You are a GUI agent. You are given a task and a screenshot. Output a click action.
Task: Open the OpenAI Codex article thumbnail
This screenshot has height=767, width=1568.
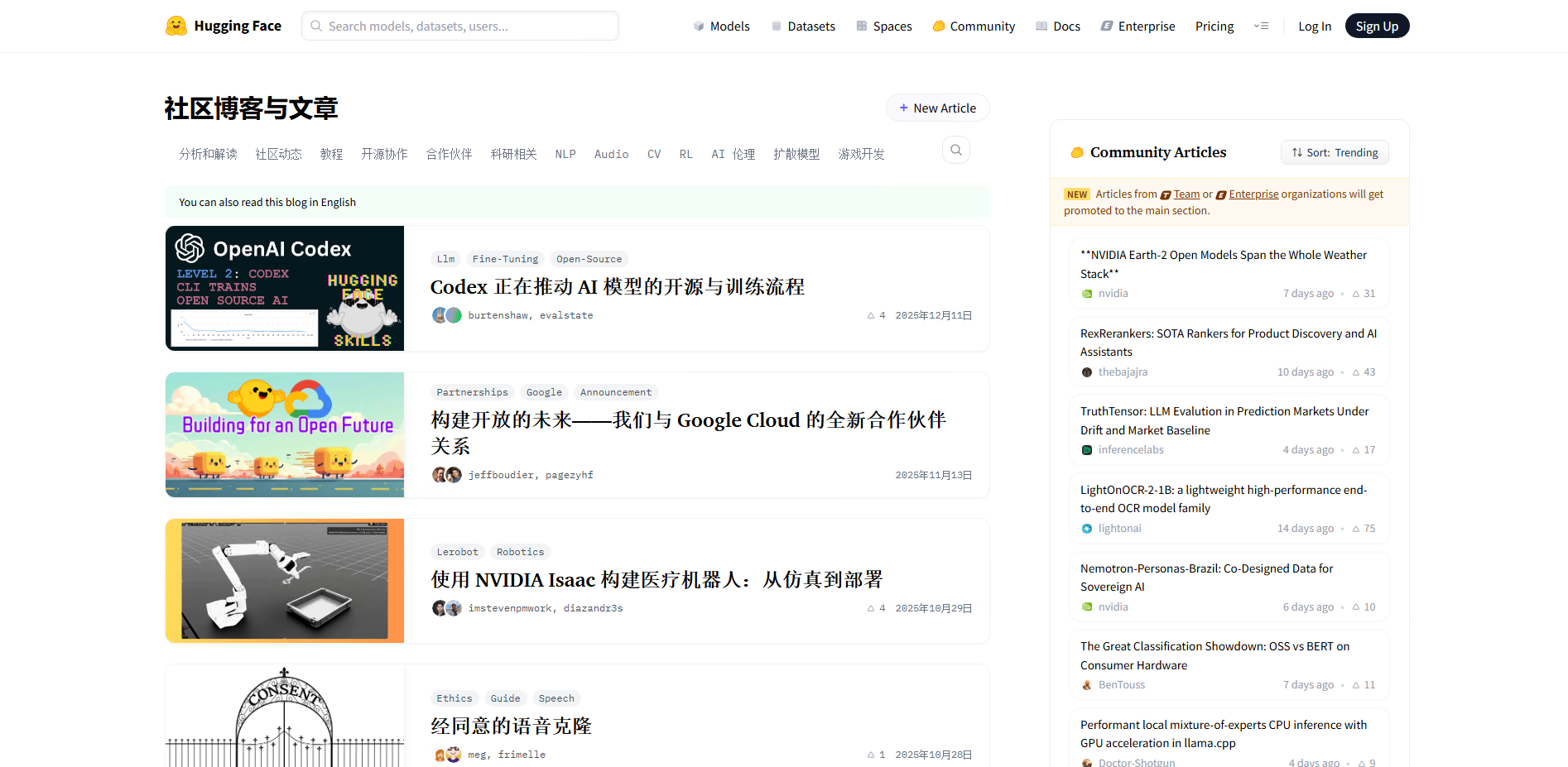285,289
